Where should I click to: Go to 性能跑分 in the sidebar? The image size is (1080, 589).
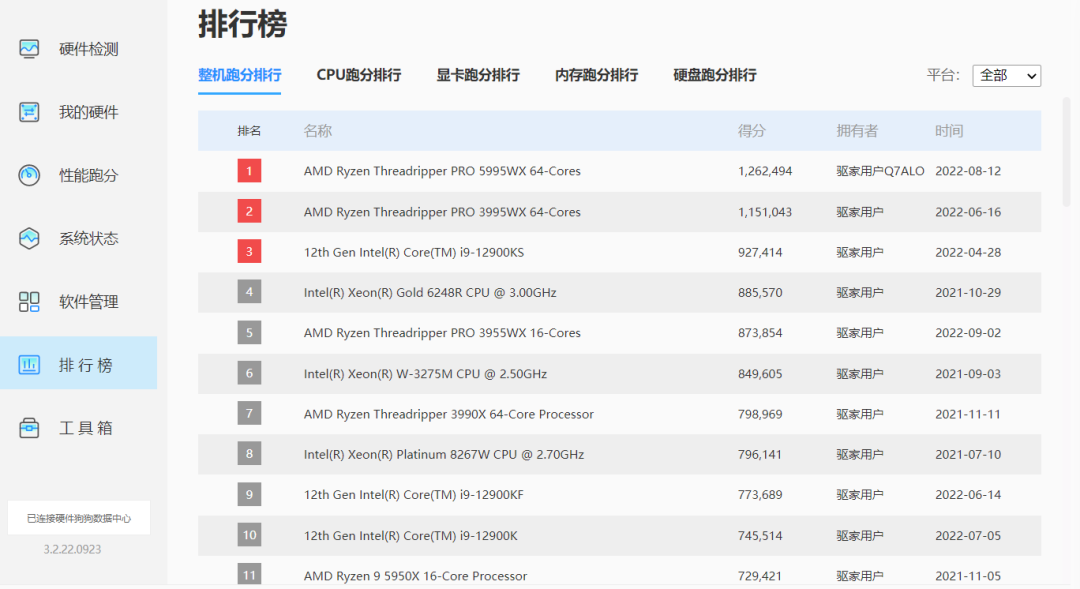point(89,176)
